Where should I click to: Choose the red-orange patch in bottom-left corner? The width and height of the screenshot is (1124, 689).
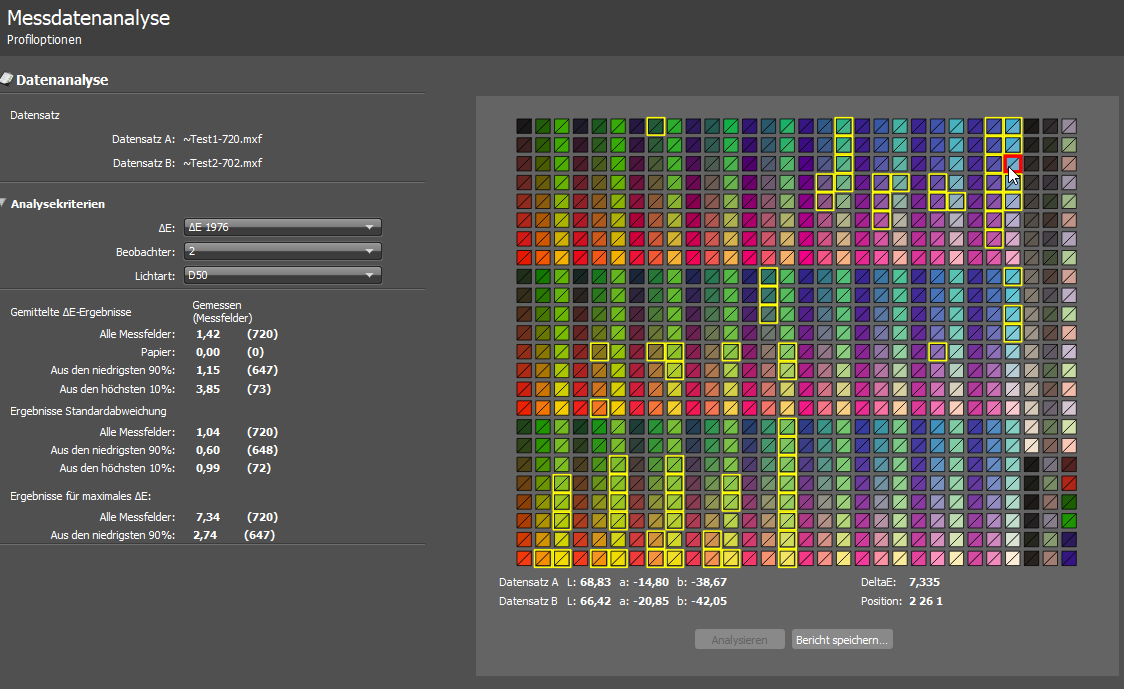[524, 558]
